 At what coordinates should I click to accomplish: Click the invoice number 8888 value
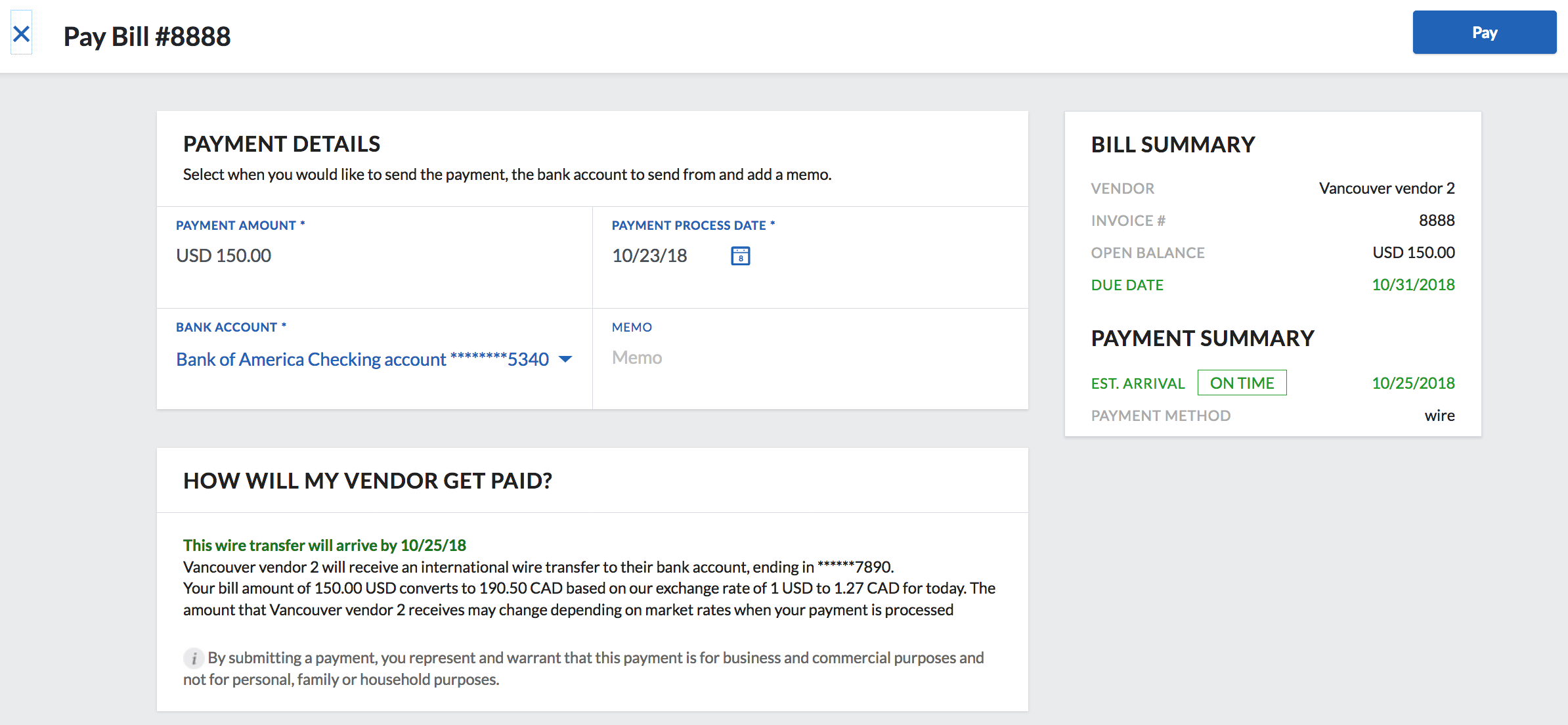[x=1436, y=221]
